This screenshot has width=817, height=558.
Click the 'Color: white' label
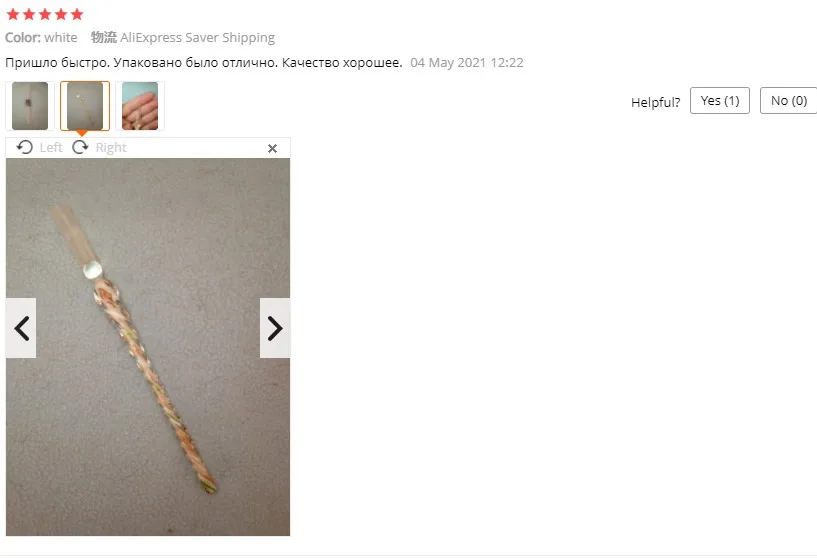41,38
